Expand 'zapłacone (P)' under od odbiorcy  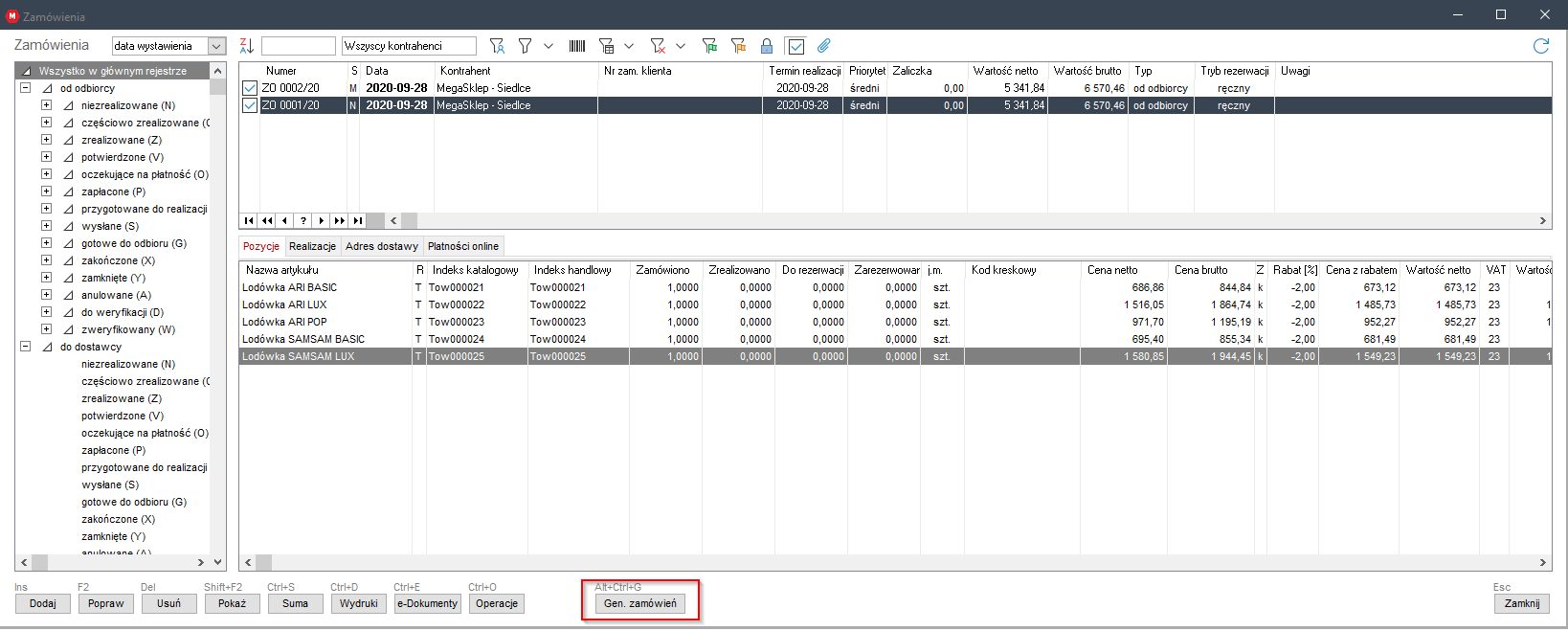pyautogui.click(x=46, y=192)
